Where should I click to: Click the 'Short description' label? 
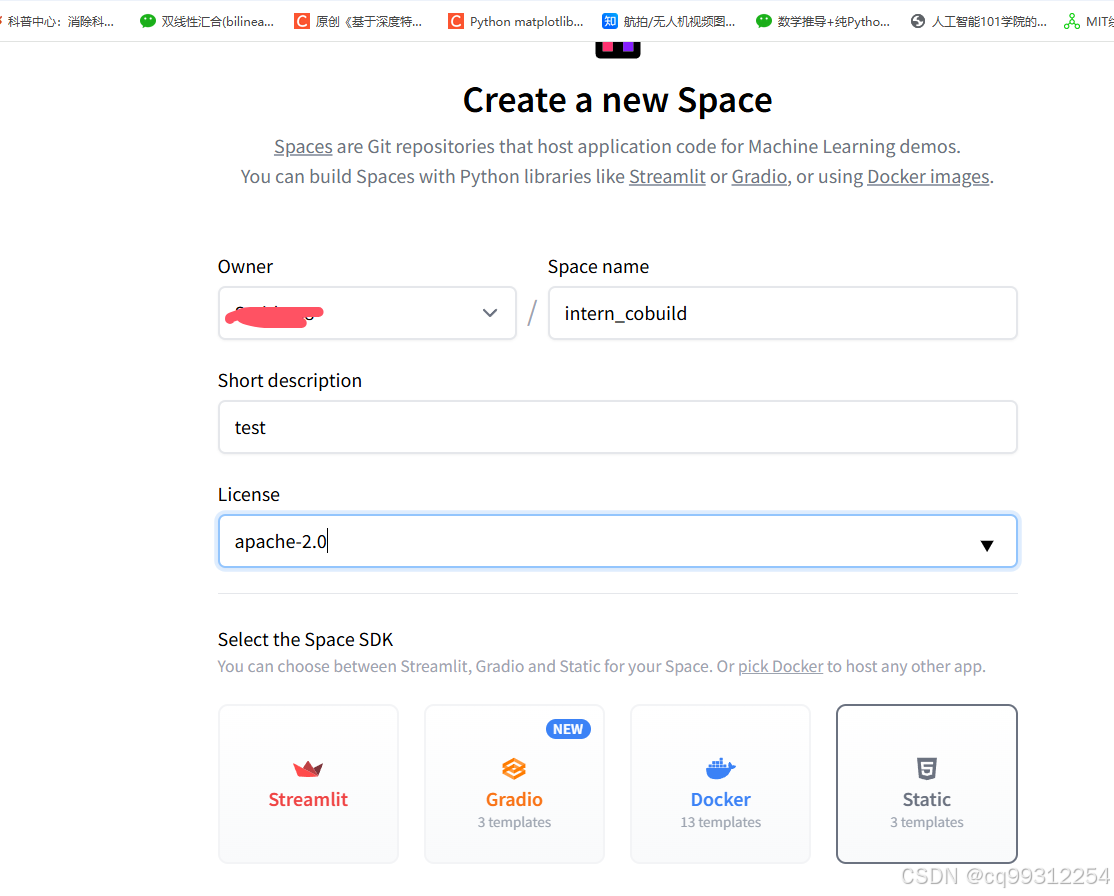coord(290,381)
